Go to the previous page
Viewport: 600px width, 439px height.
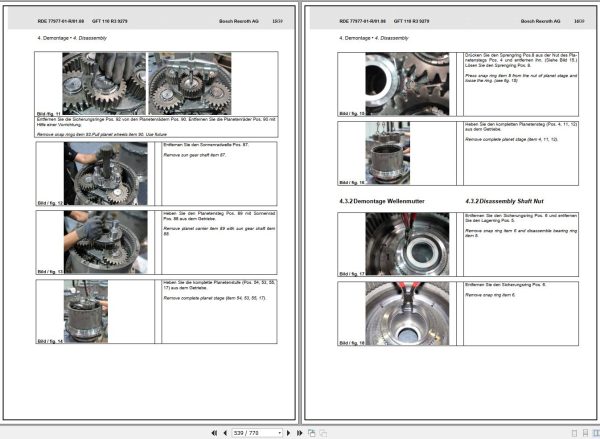click(x=225, y=433)
